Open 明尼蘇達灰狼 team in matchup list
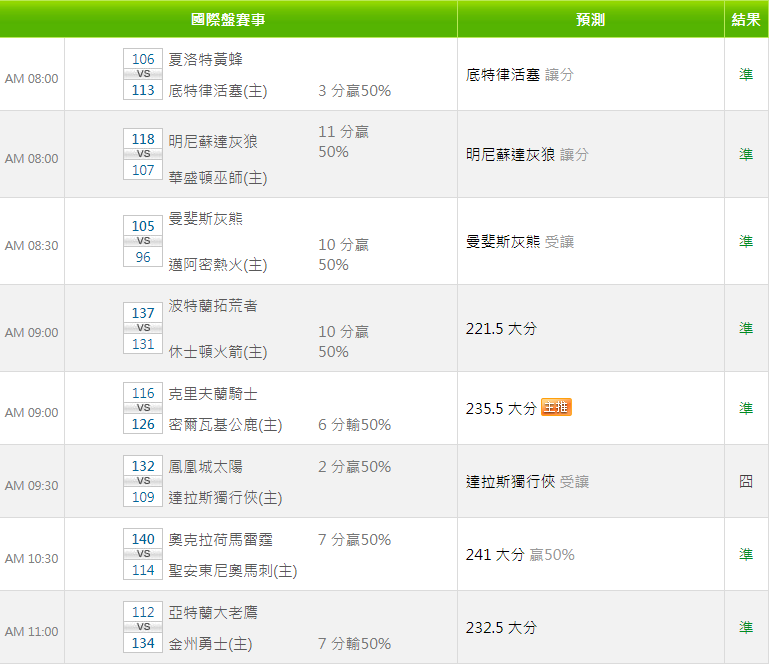 (x=213, y=142)
